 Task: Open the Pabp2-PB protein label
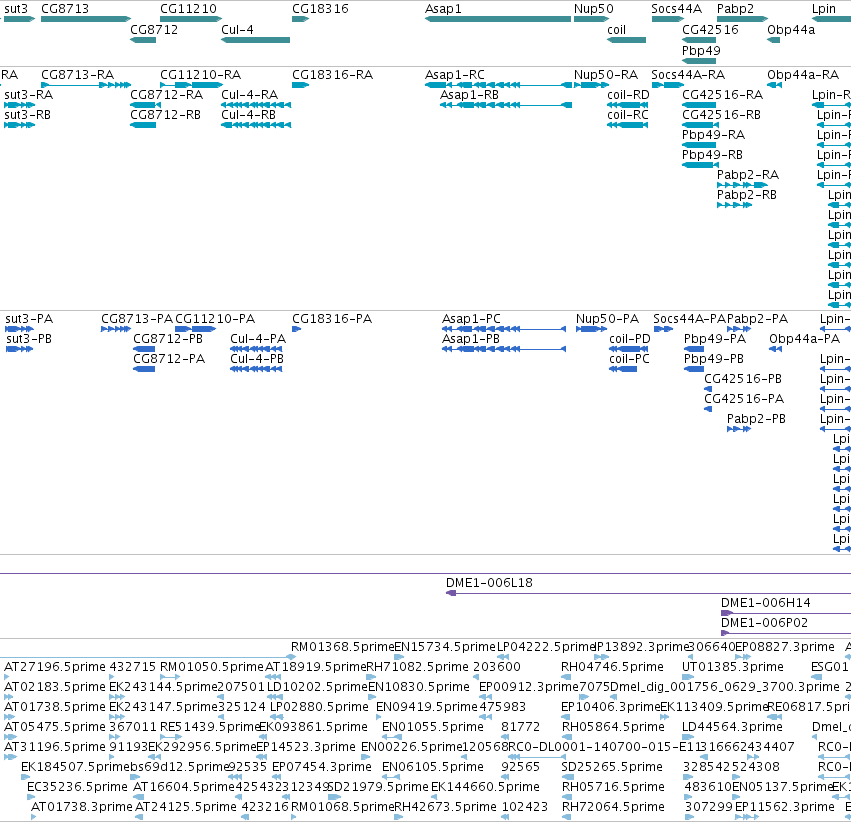tap(756, 418)
